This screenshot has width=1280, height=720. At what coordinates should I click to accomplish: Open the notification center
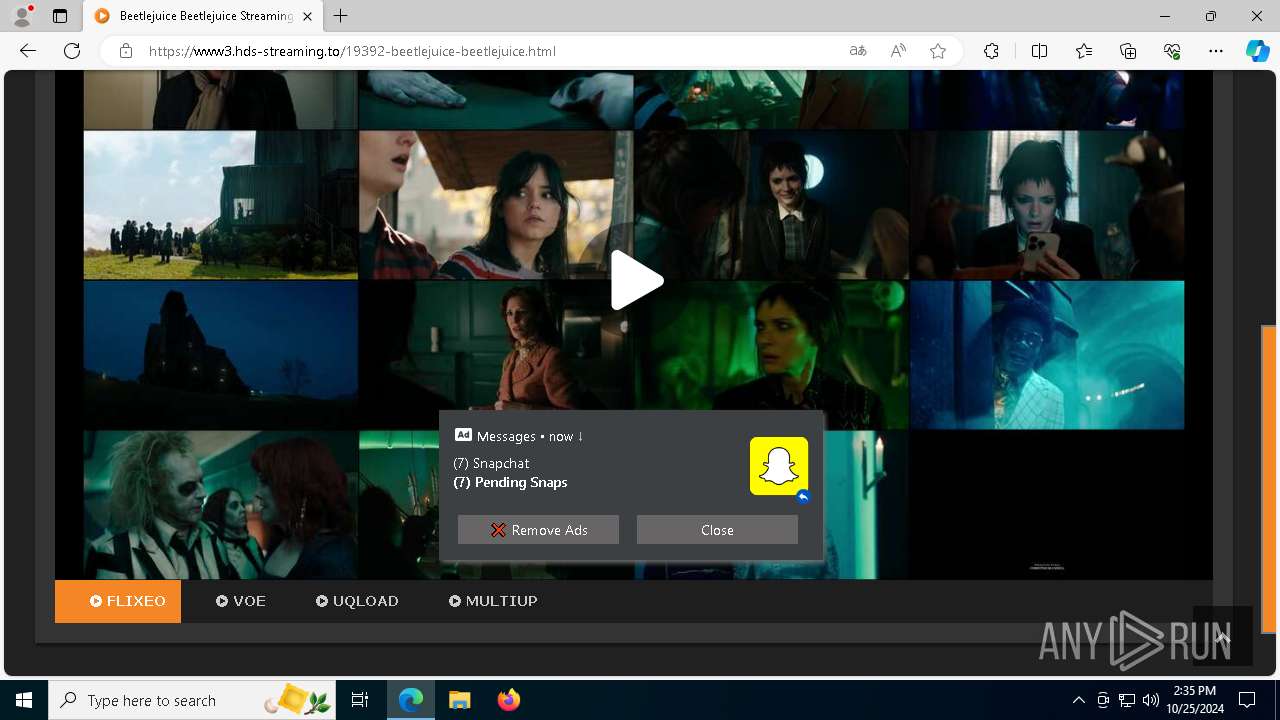point(1247,700)
